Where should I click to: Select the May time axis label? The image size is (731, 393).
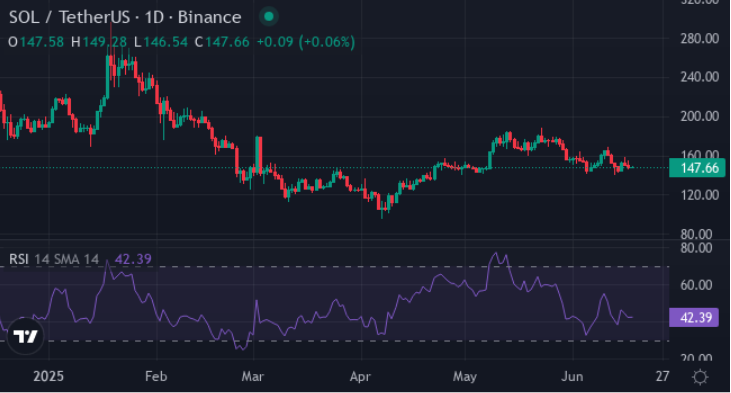coord(464,376)
